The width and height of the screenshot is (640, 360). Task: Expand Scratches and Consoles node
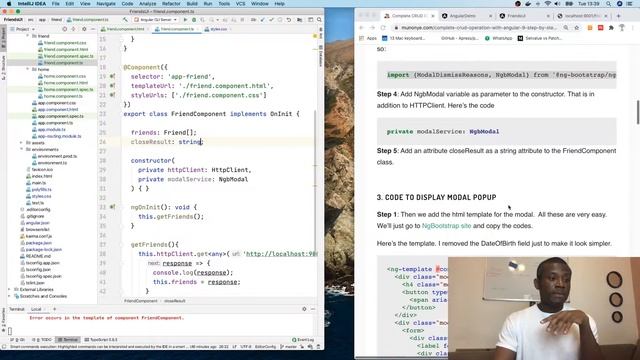10,296
